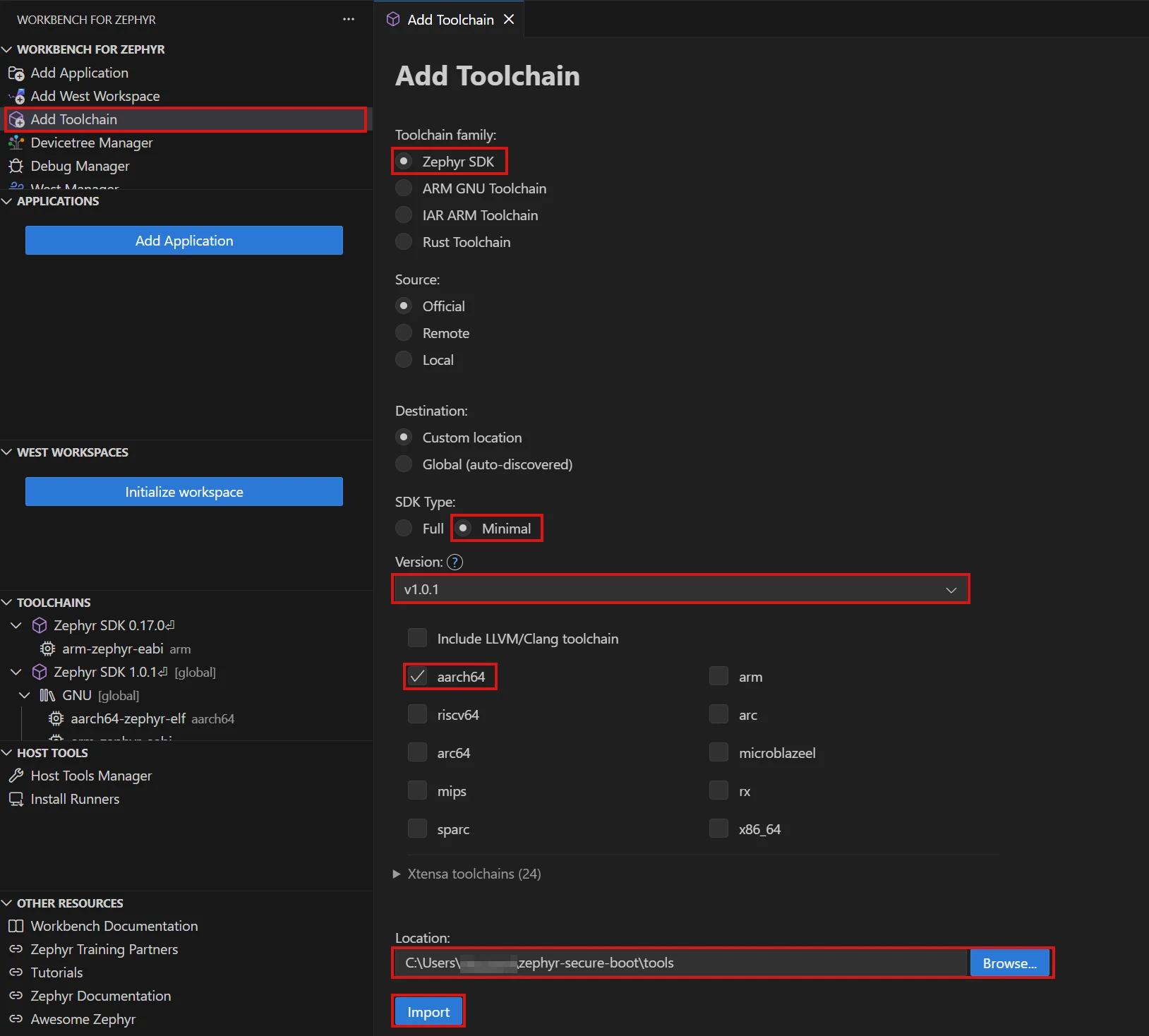The image size is (1149, 1036).
Task: Check the x86_64 toolchain checkbox
Action: (719, 829)
